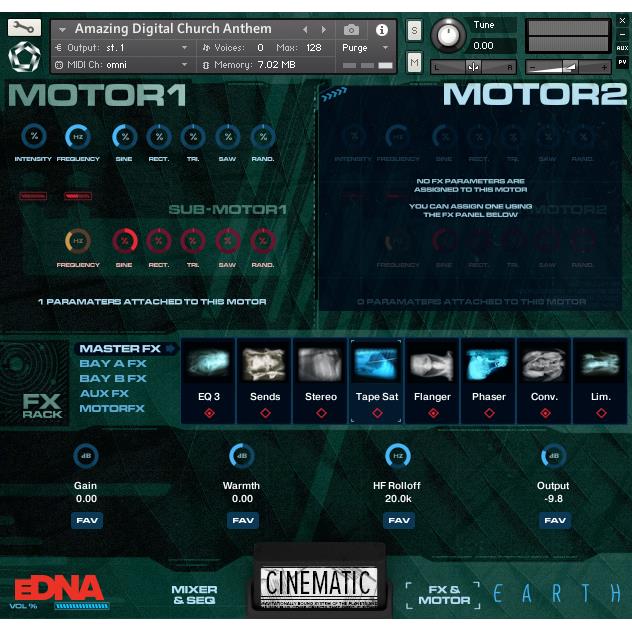The height and width of the screenshot is (632, 632).
Task: Take a snapshot with the camera icon
Action: (351, 30)
